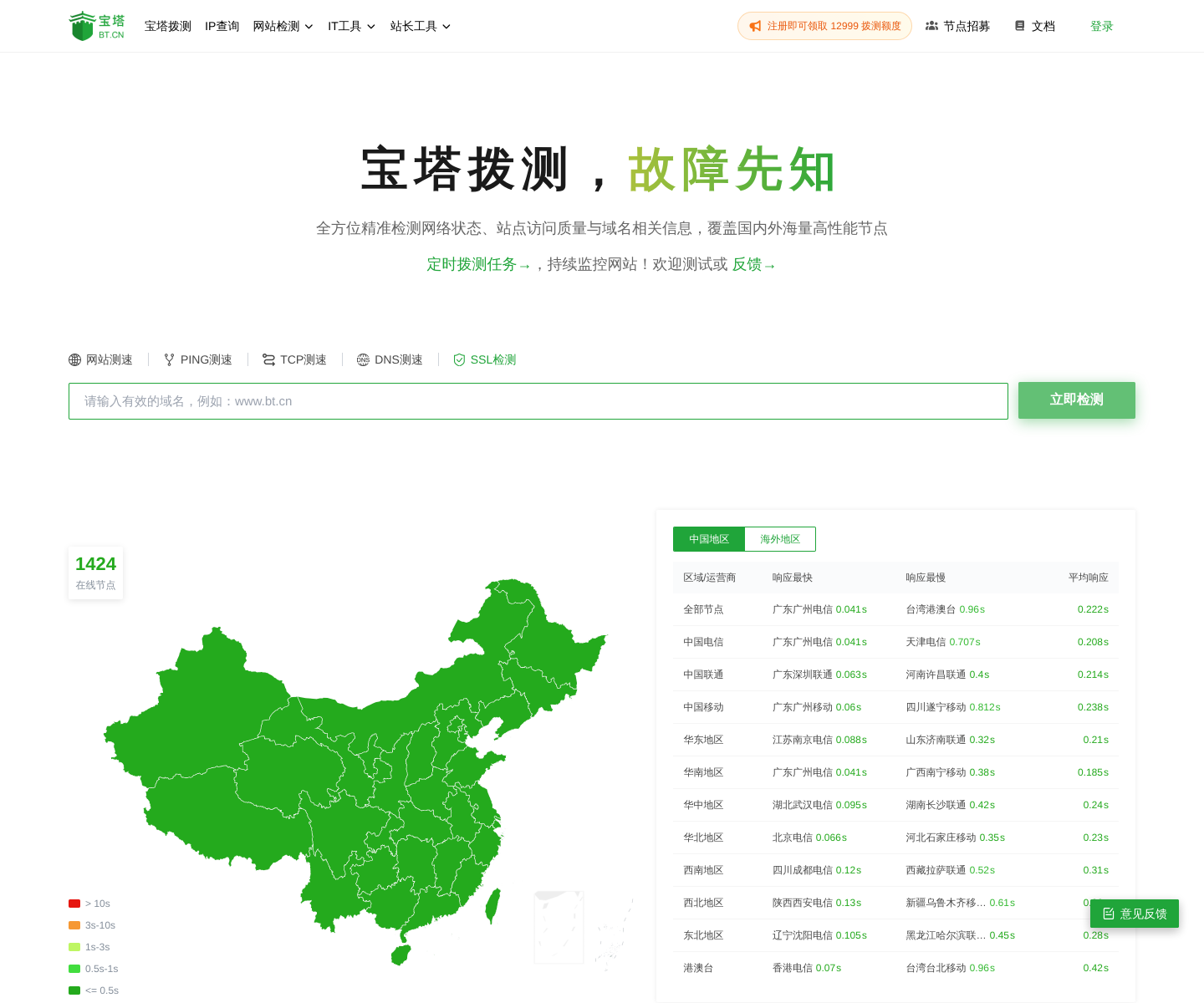The height and width of the screenshot is (1003, 1204).
Task: Click the red > 10s legend swatch
Action: click(74, 904)
